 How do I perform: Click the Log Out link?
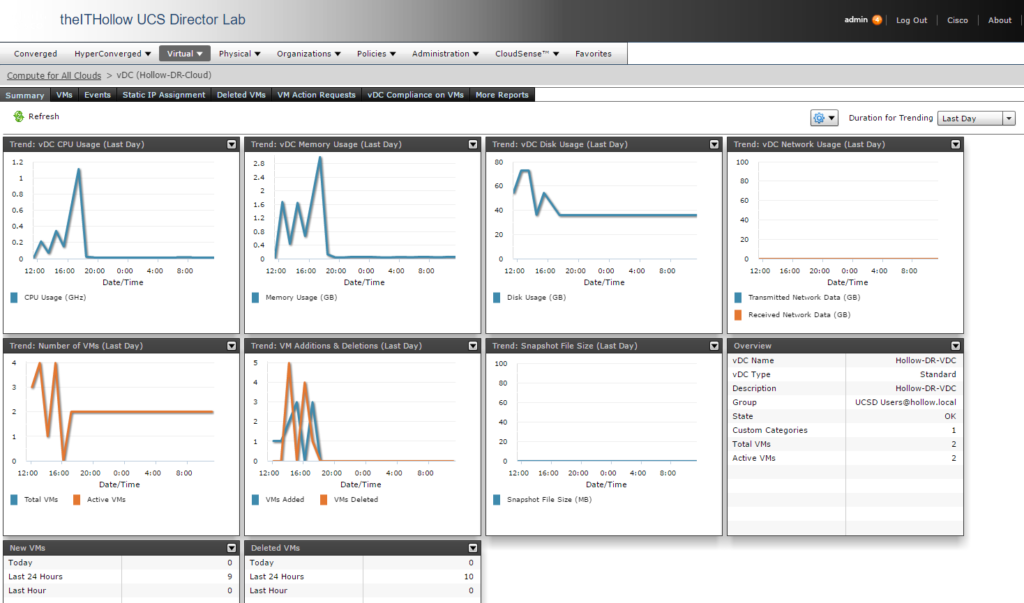pos(911,20)
